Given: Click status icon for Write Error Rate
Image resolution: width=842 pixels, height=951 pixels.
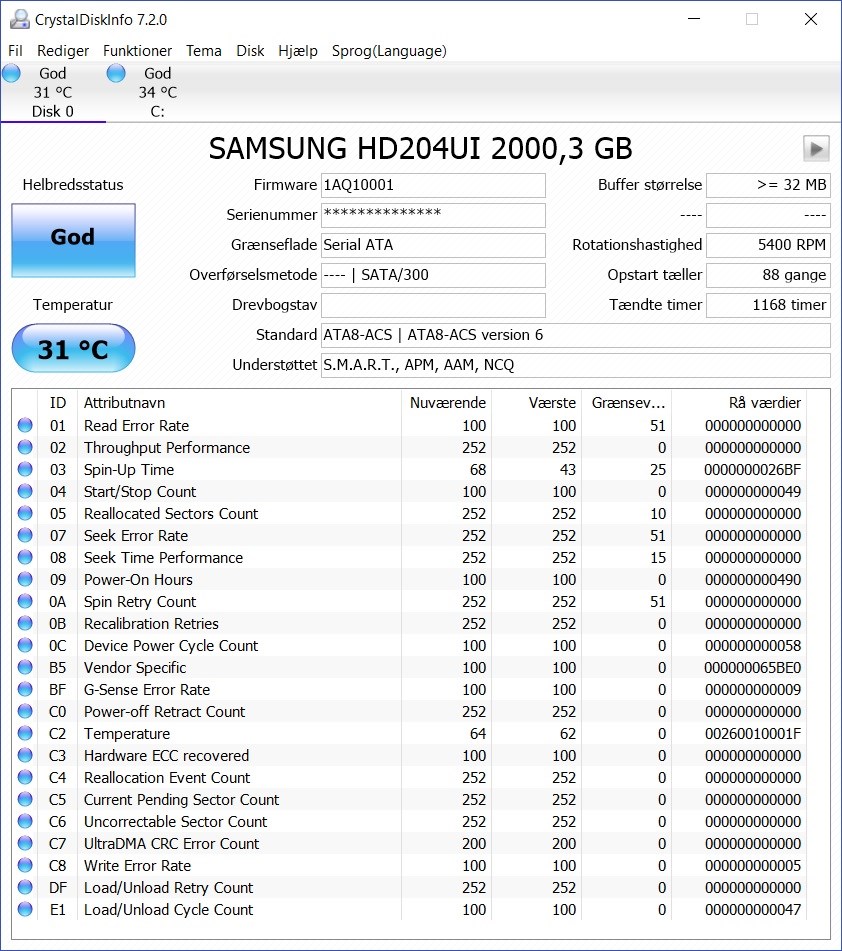Looking at the screenshot, I should click(25, 865).
